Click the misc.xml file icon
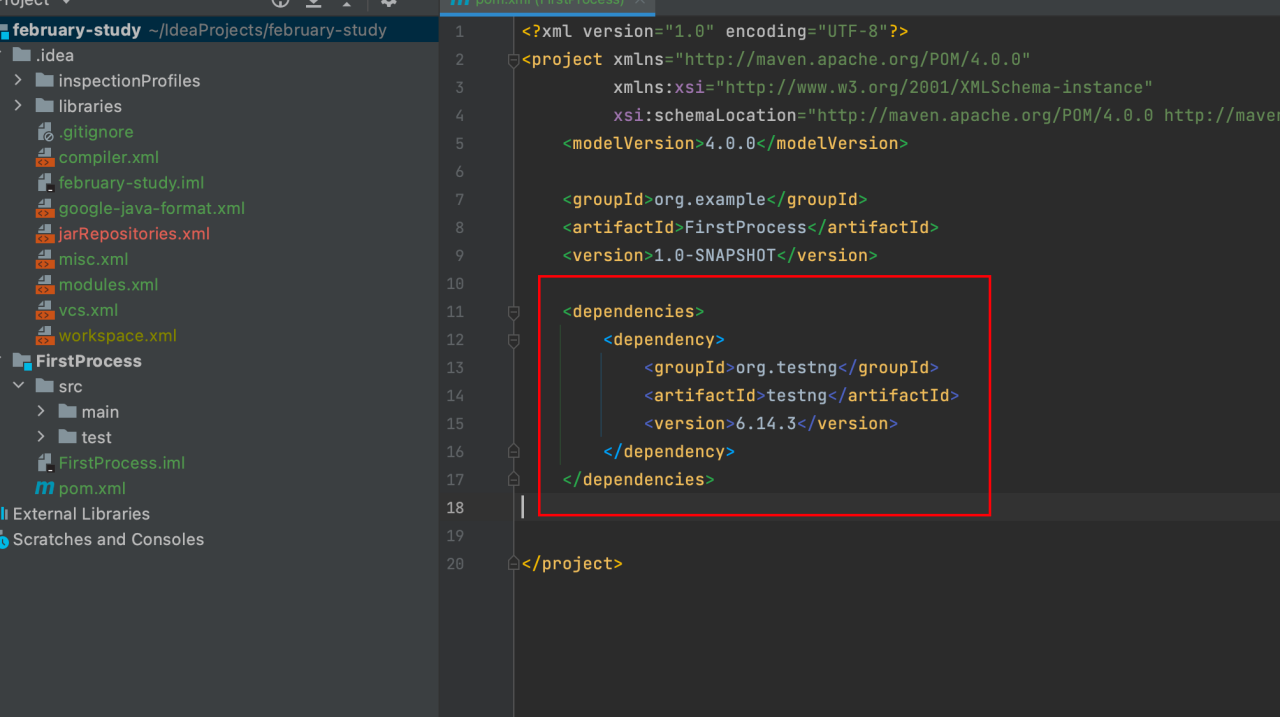Viewport: 1280px width, 717px height. (x=45, y=259)
